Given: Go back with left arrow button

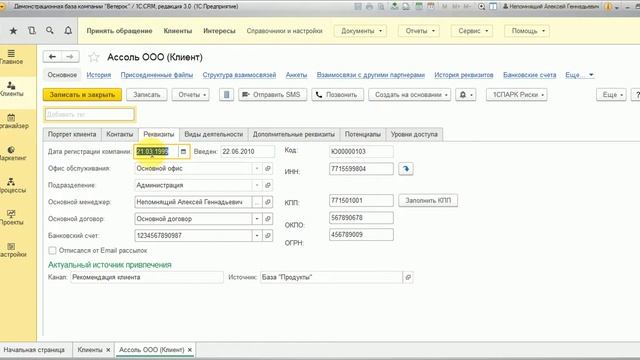Looking at the screenshot, I should [52, 57].
